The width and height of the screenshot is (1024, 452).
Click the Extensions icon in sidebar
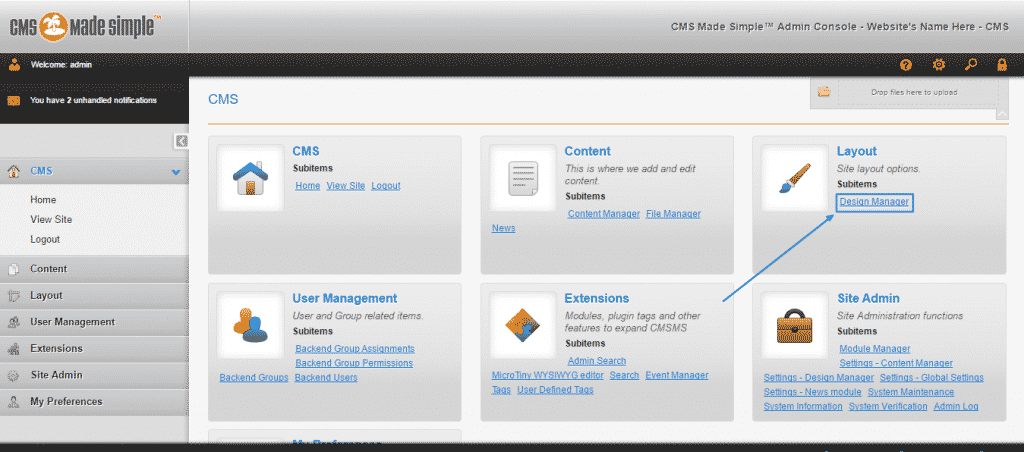13,349
